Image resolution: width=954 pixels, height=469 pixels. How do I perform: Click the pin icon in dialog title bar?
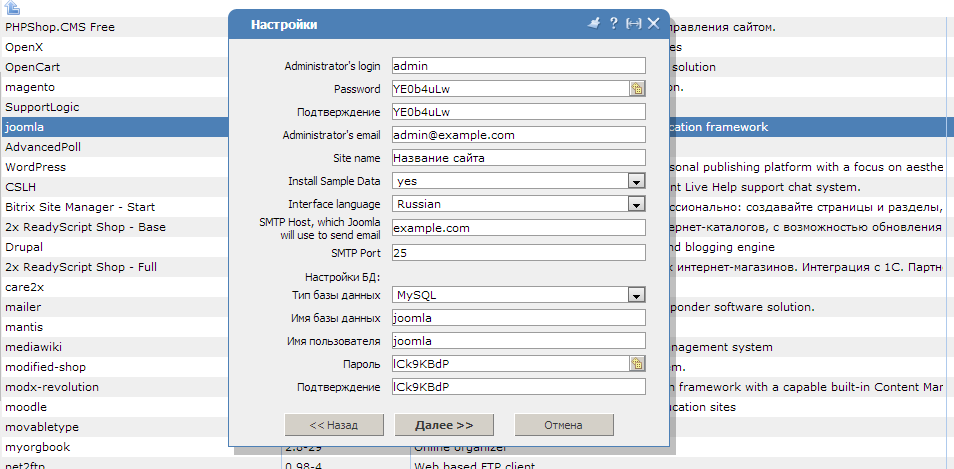(x=594, y=24)
